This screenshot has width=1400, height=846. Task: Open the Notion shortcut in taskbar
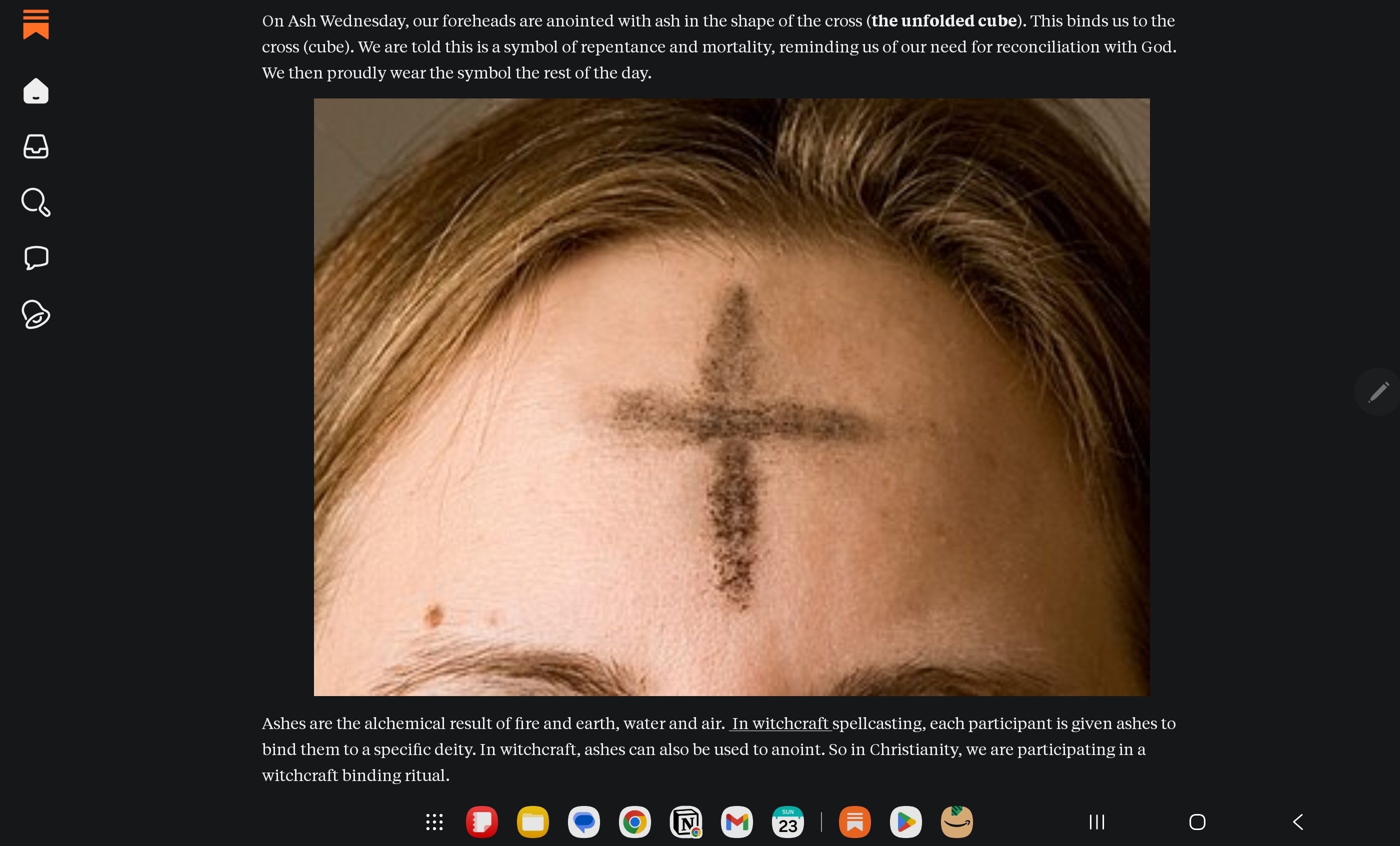tap(686, 822)
